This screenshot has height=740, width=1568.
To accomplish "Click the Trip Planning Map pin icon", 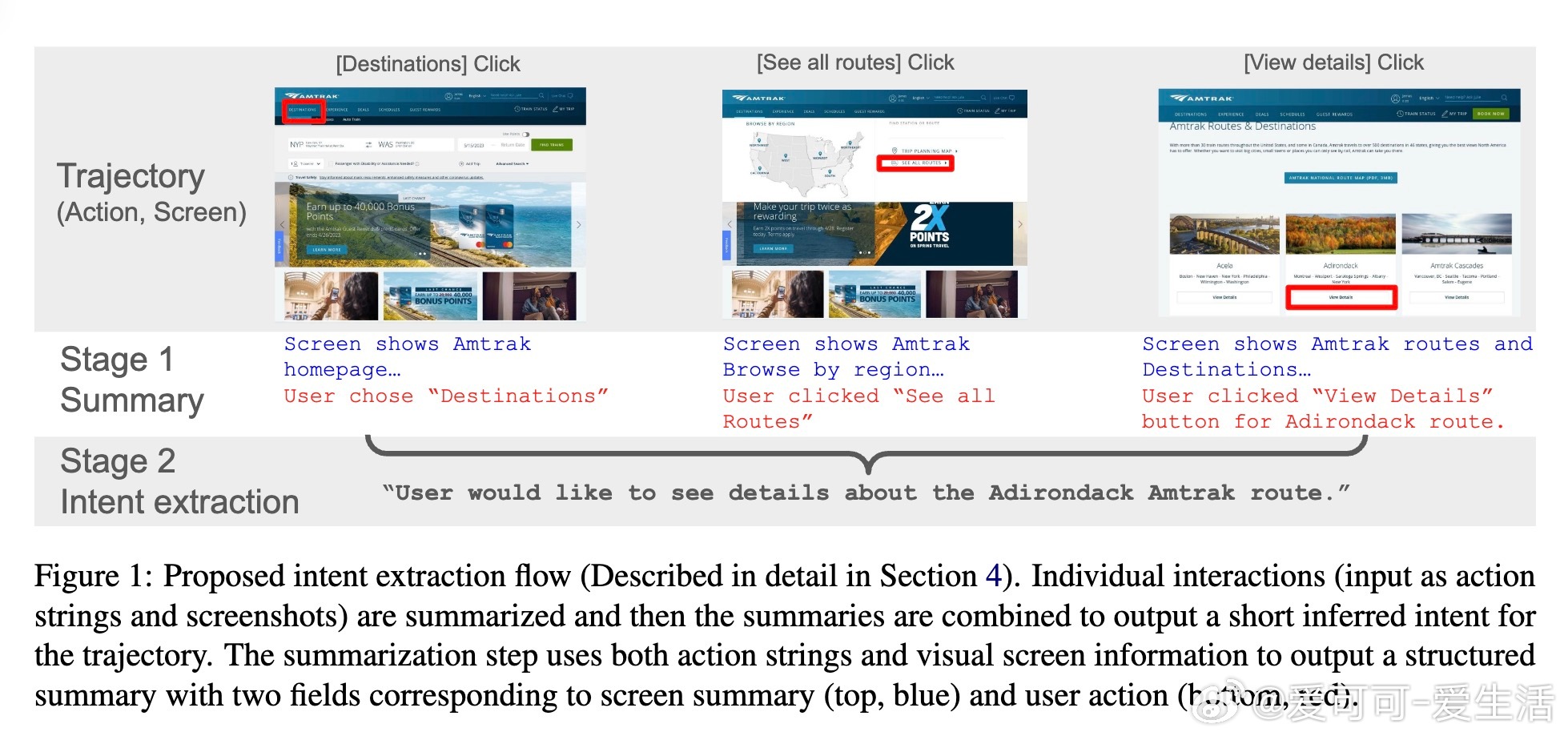I will [x=895, y=151].
